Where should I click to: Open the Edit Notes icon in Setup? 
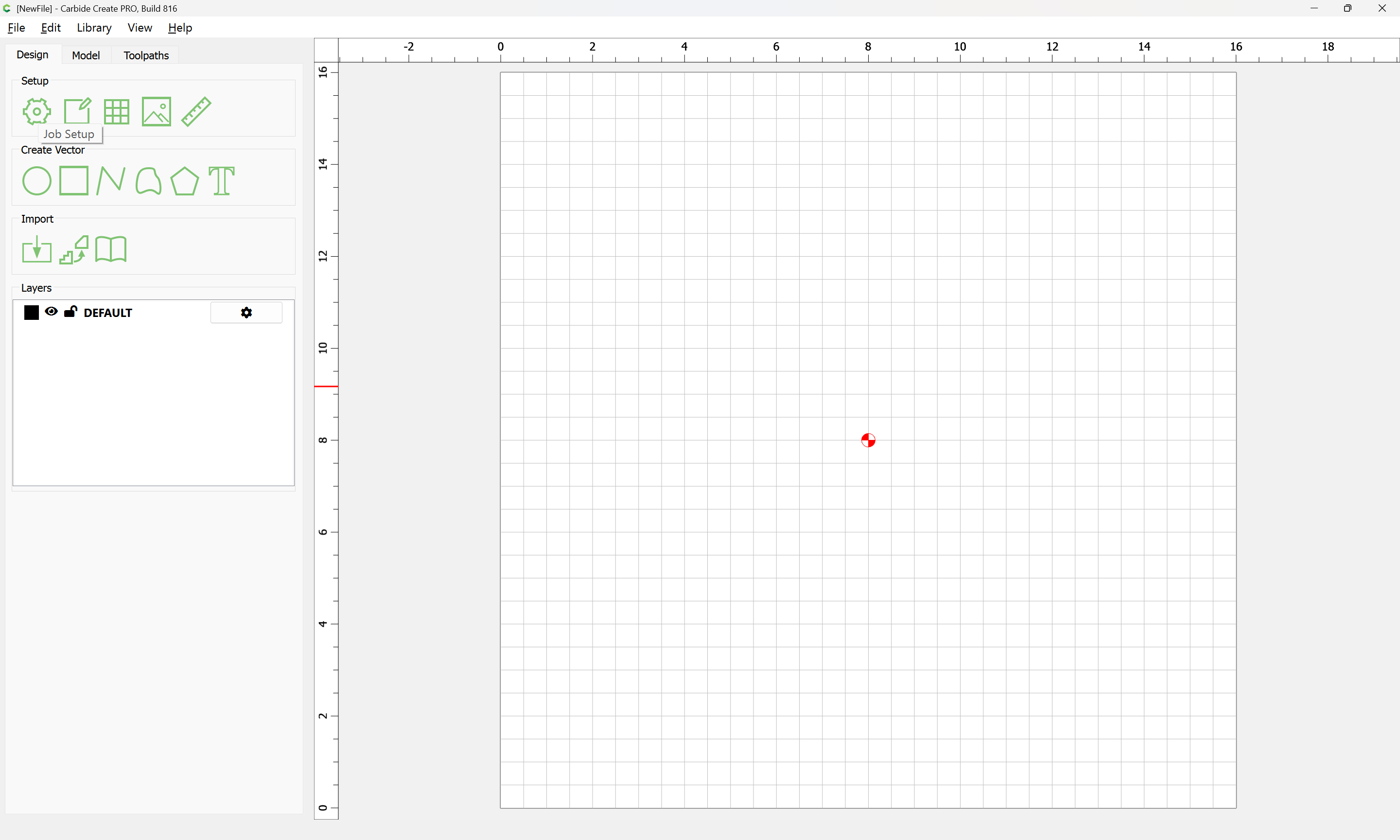[77, 111]
